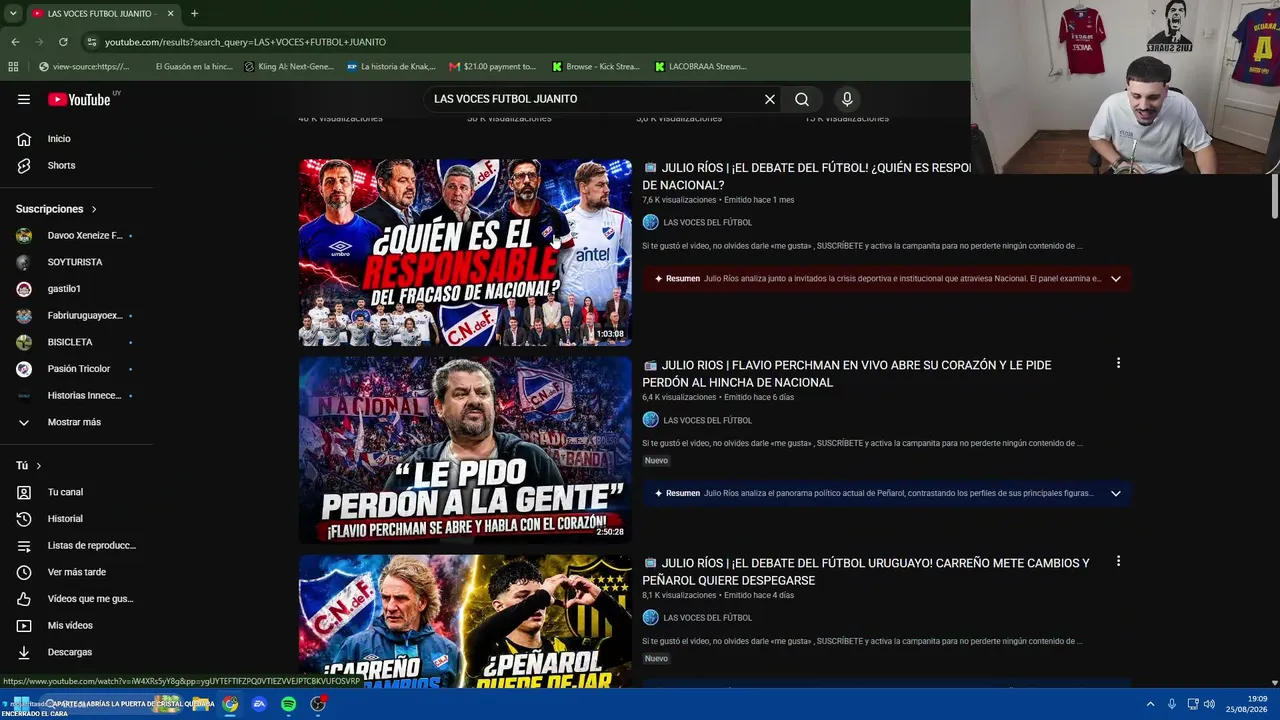Open a new browser tab
This screenshot has height=720, width=1280.
(x=194, y=13)
